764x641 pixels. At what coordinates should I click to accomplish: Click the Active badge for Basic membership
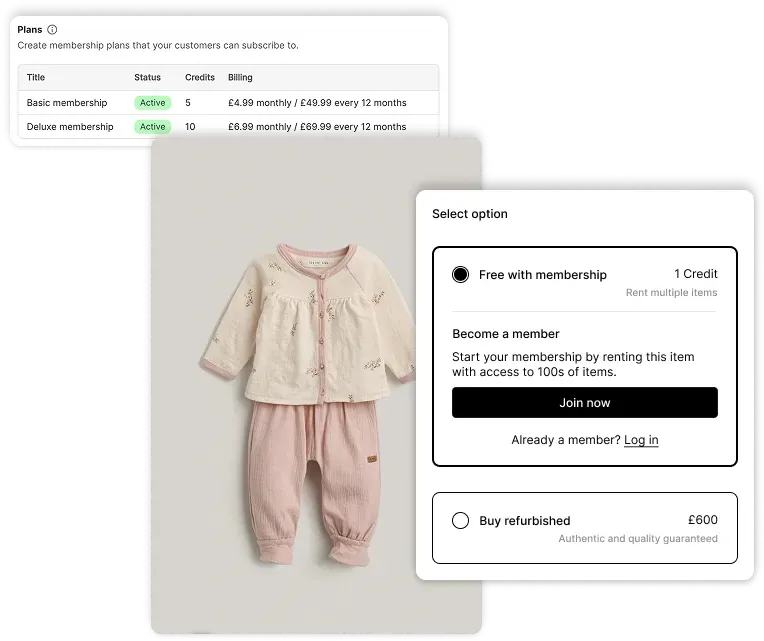coord(153,103)
